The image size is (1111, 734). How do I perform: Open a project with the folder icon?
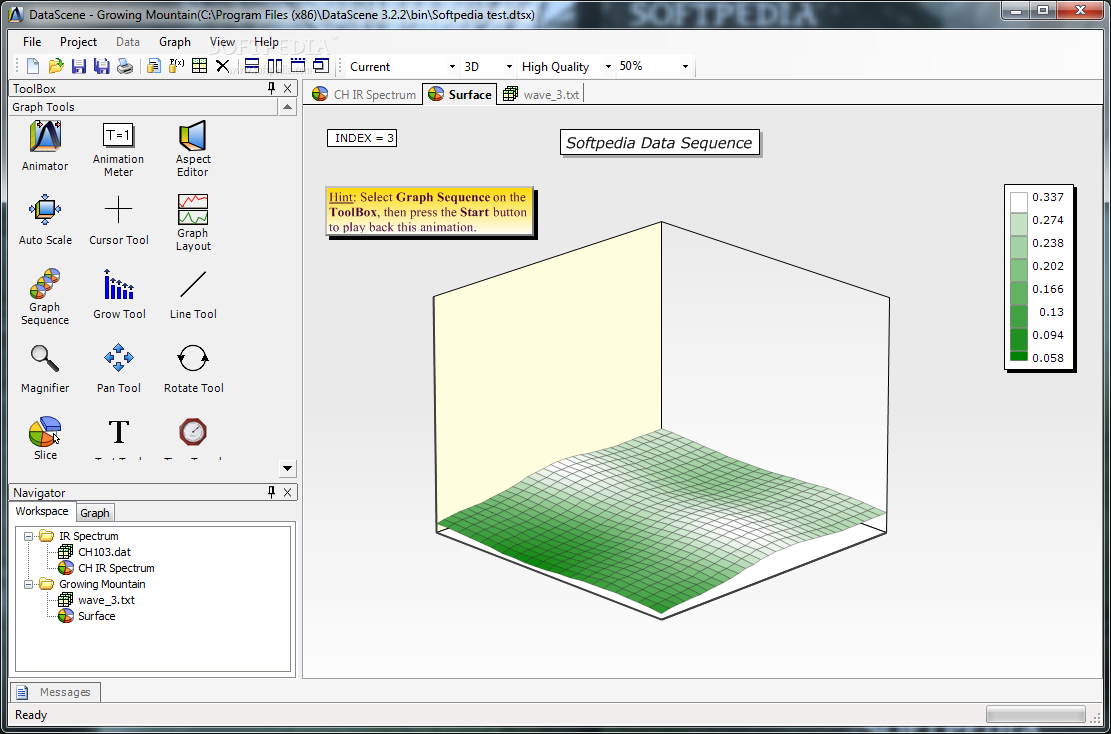tap(56, 67)
